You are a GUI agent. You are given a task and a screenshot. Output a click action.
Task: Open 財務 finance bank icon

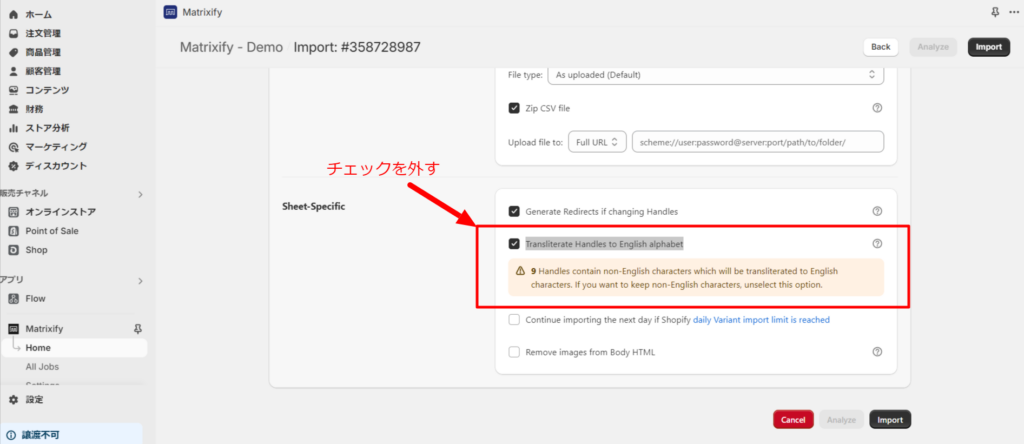coord(13,109)
